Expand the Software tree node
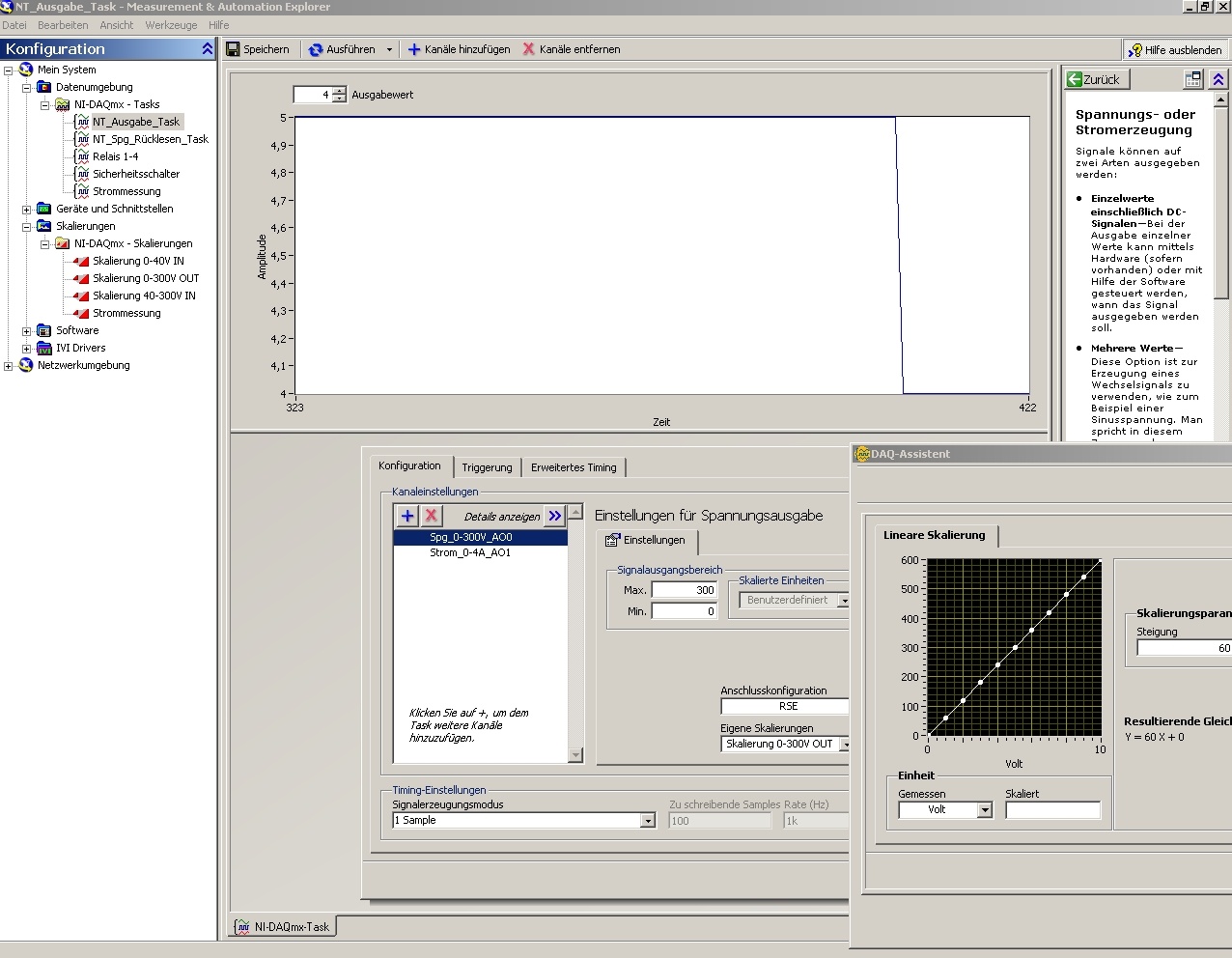This screenshot has width=1232, height=958. point(27,331)
